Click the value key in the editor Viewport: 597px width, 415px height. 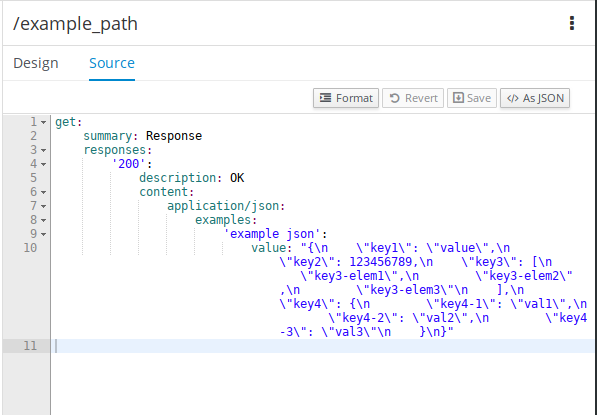tap(268, 248)
